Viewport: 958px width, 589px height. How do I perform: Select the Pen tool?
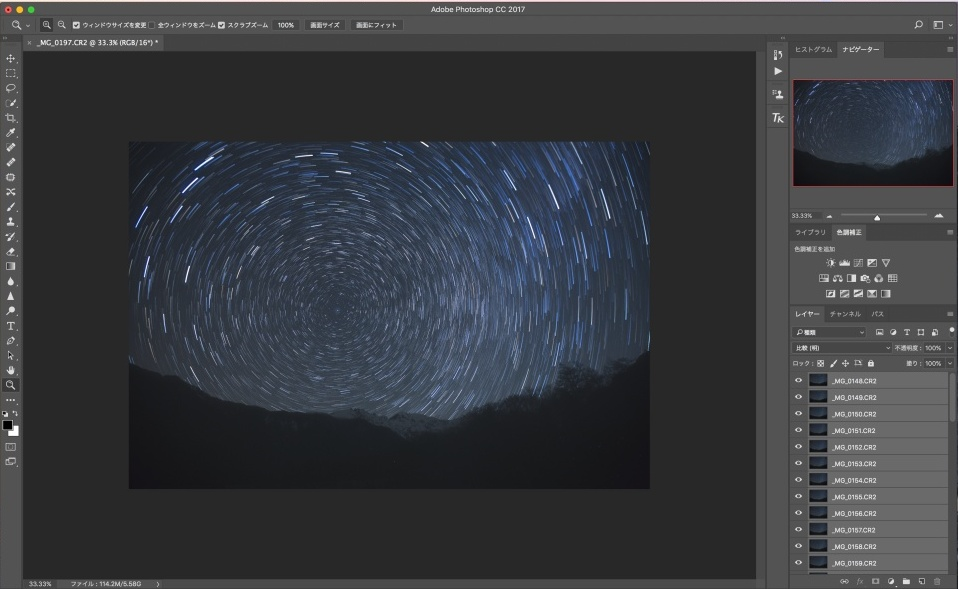point(10,340)
